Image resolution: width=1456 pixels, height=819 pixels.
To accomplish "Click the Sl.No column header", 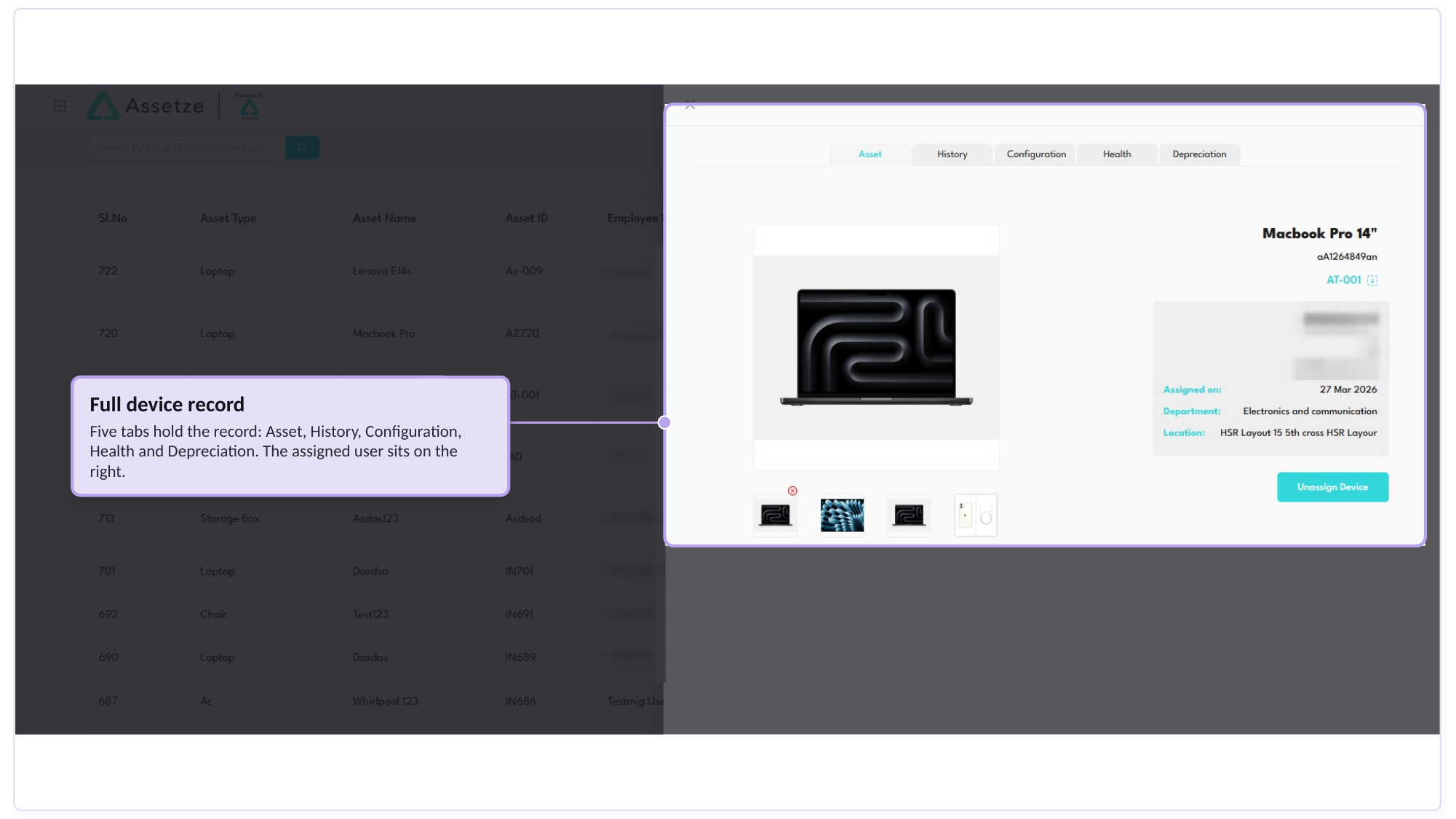I will (113, 218).
